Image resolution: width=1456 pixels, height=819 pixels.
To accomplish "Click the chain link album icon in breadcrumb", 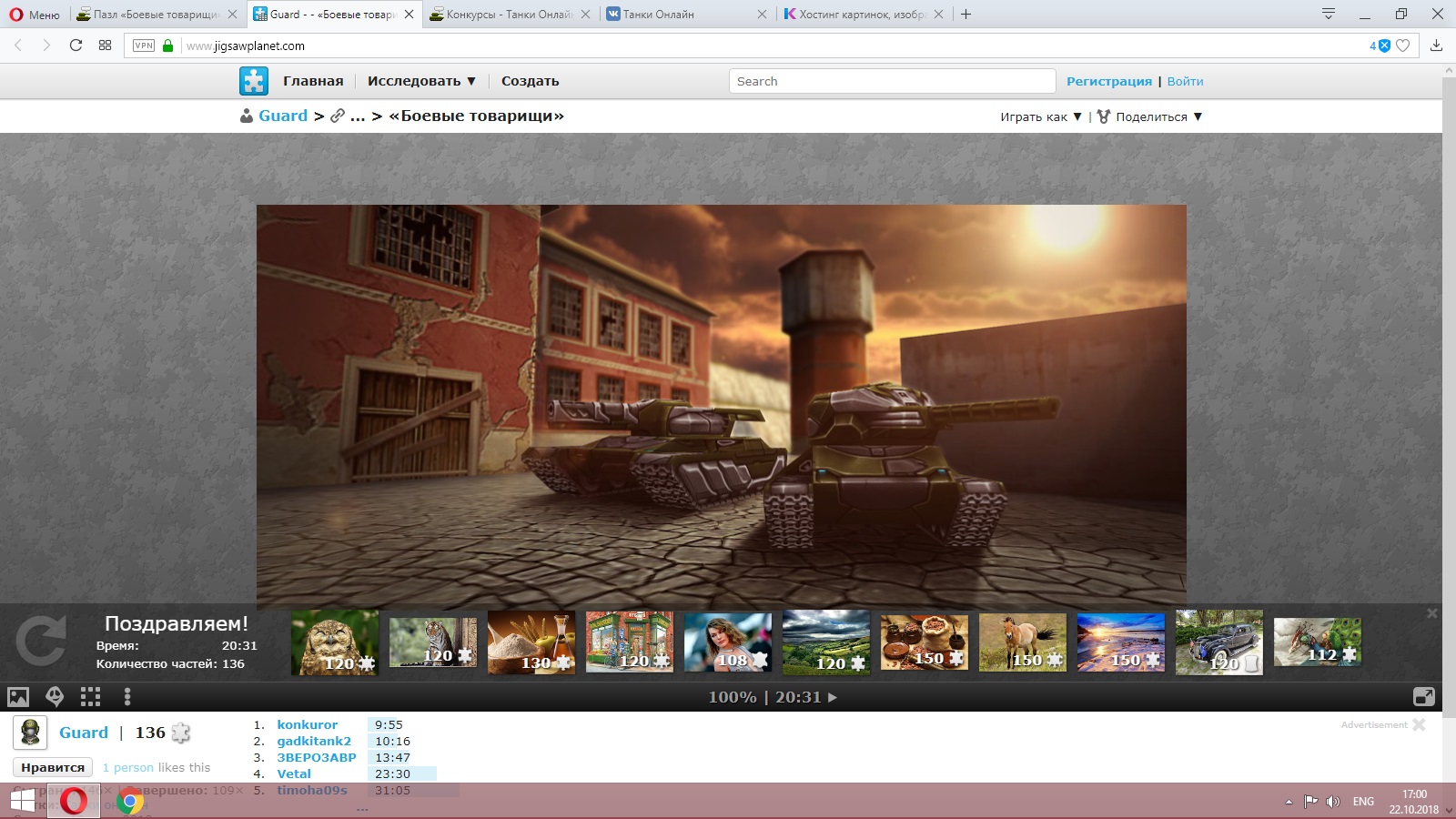I will (338, 116).
